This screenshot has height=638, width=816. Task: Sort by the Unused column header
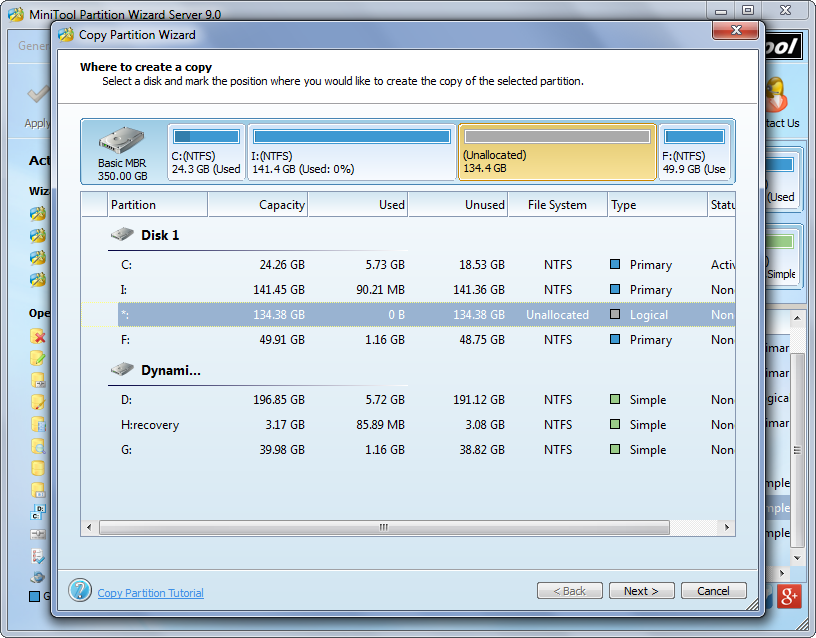tap(458, 205)
